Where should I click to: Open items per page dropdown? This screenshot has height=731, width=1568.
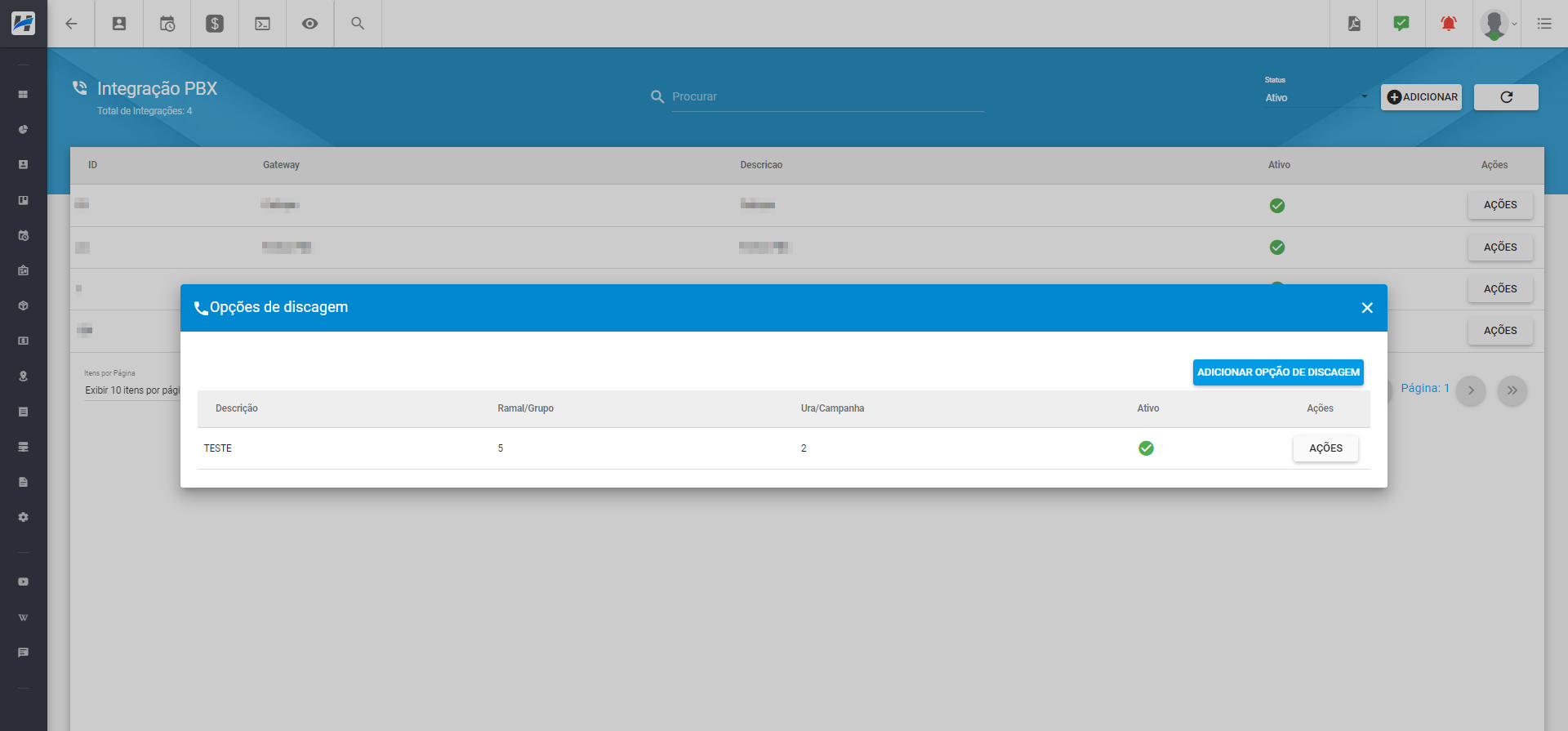(131, 390)
